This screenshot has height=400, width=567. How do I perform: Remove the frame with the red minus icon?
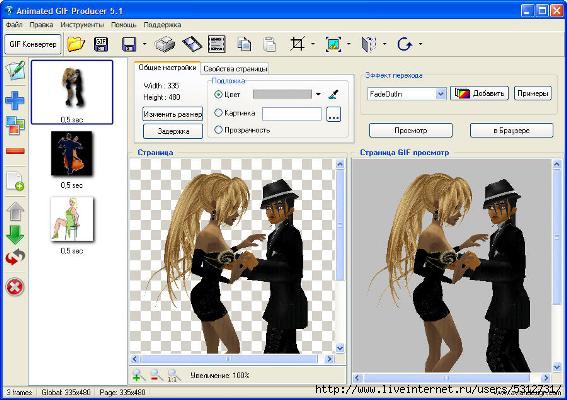coord(15,151)
